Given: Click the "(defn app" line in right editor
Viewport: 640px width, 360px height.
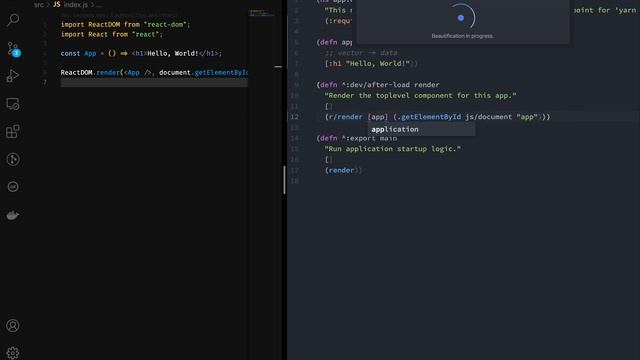Looking at the screenshot, I should tap(334, 42).
